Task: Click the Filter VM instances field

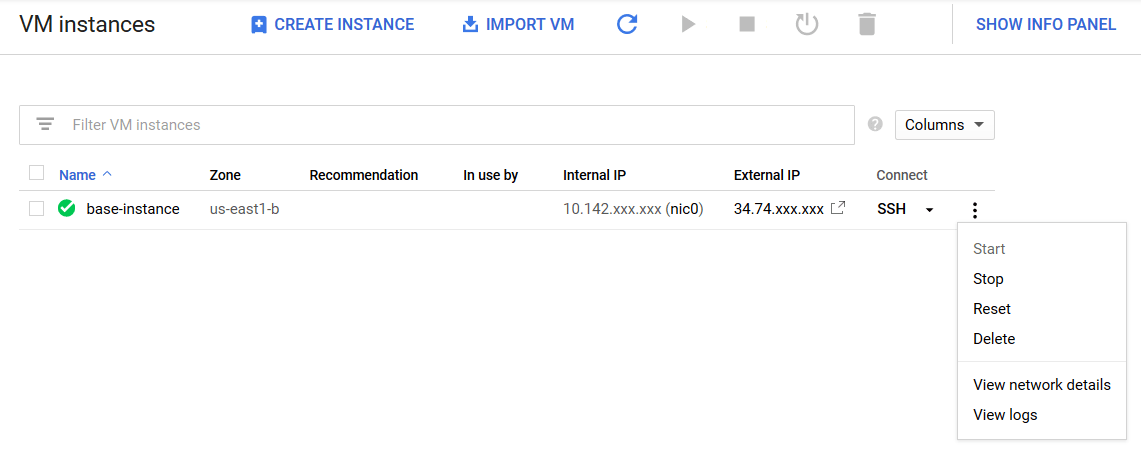Action: [x=450, y=125]
